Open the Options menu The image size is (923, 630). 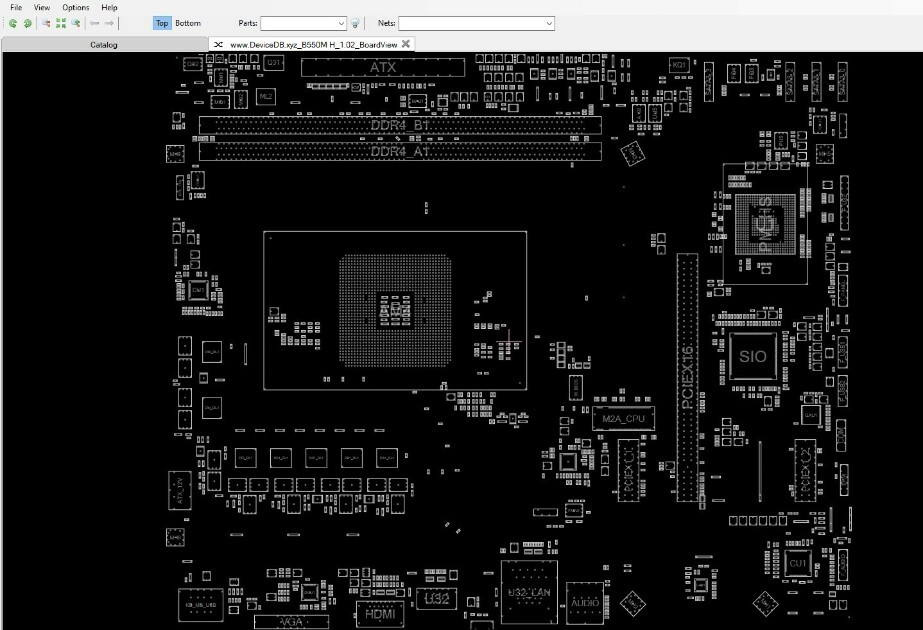click(x=76, y=7)
